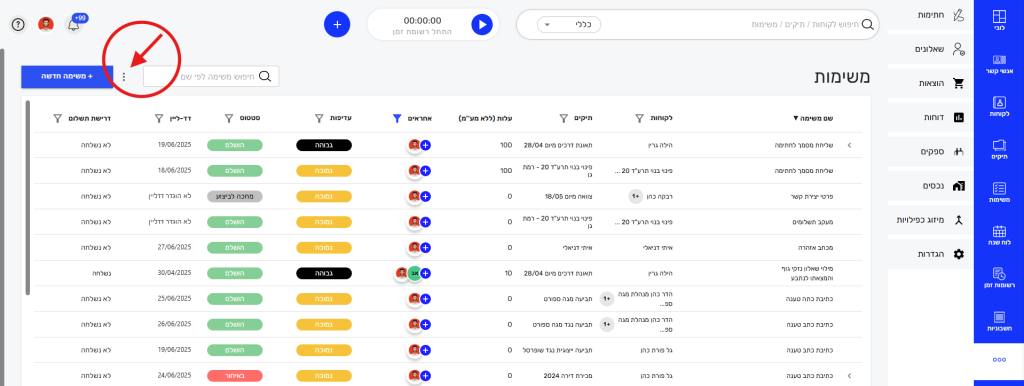This screenshot has height=386, width=1024.
Task: Open the מחכה לביצוע status pill
Action: [234, 196]
